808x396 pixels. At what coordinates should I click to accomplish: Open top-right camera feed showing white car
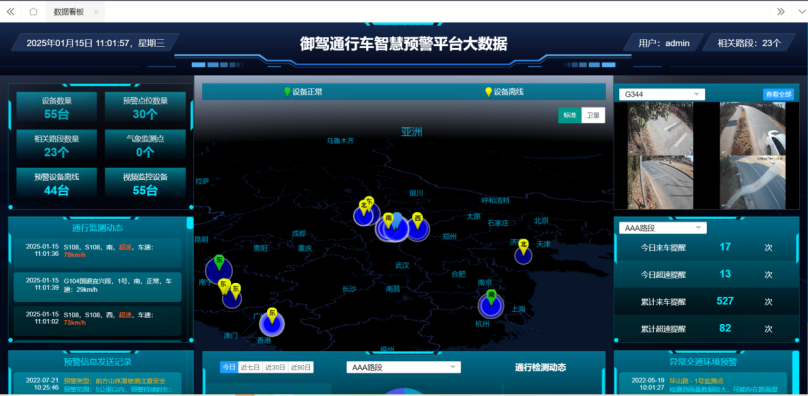(x=752, y=128)
